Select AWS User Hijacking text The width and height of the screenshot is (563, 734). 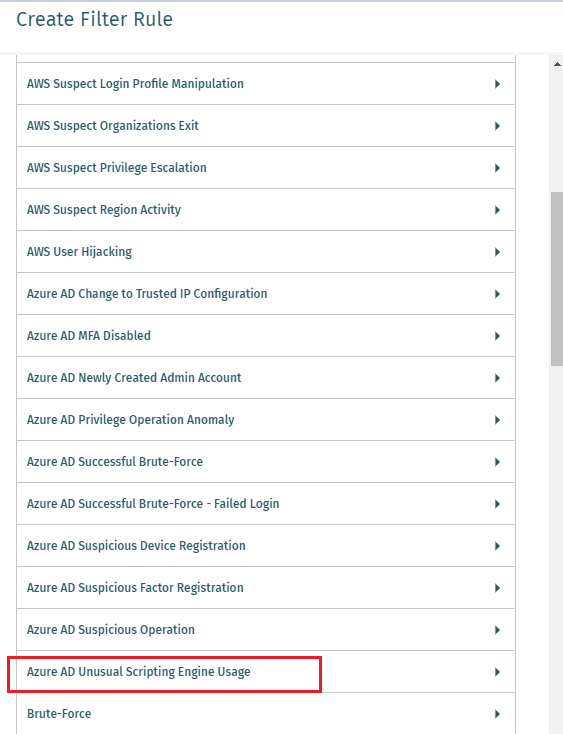(80, 252)
